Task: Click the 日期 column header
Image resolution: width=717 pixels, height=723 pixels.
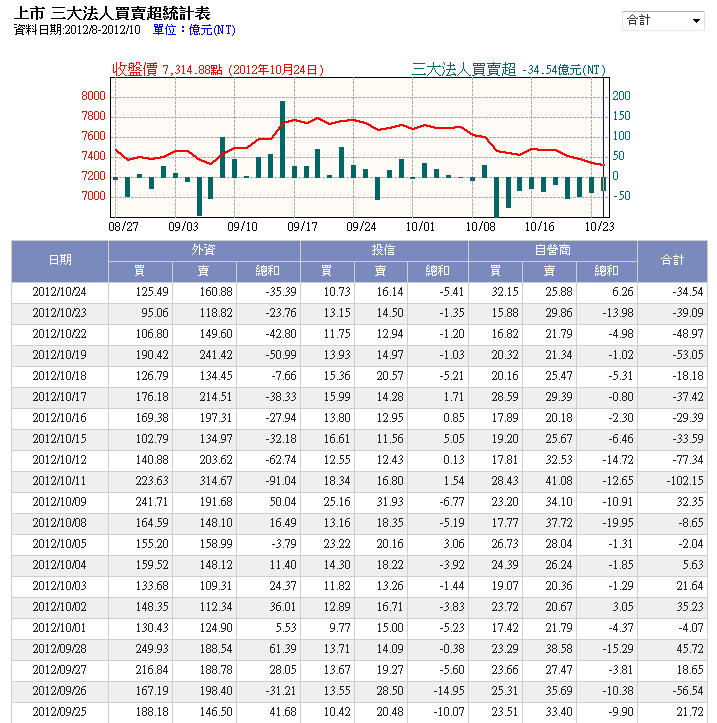Action: (x=60, y=261)
